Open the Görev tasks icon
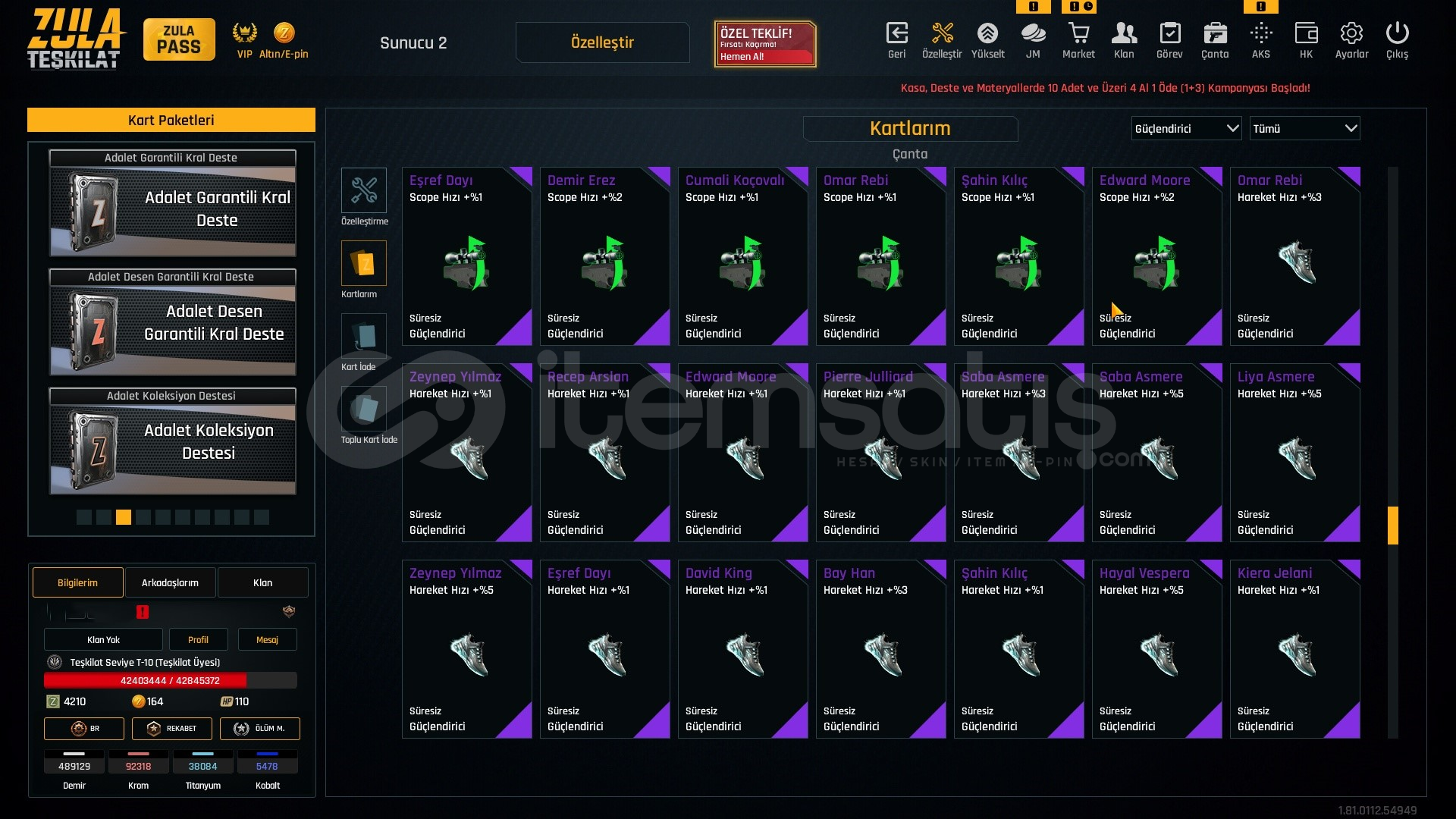 click(1169, 34)
